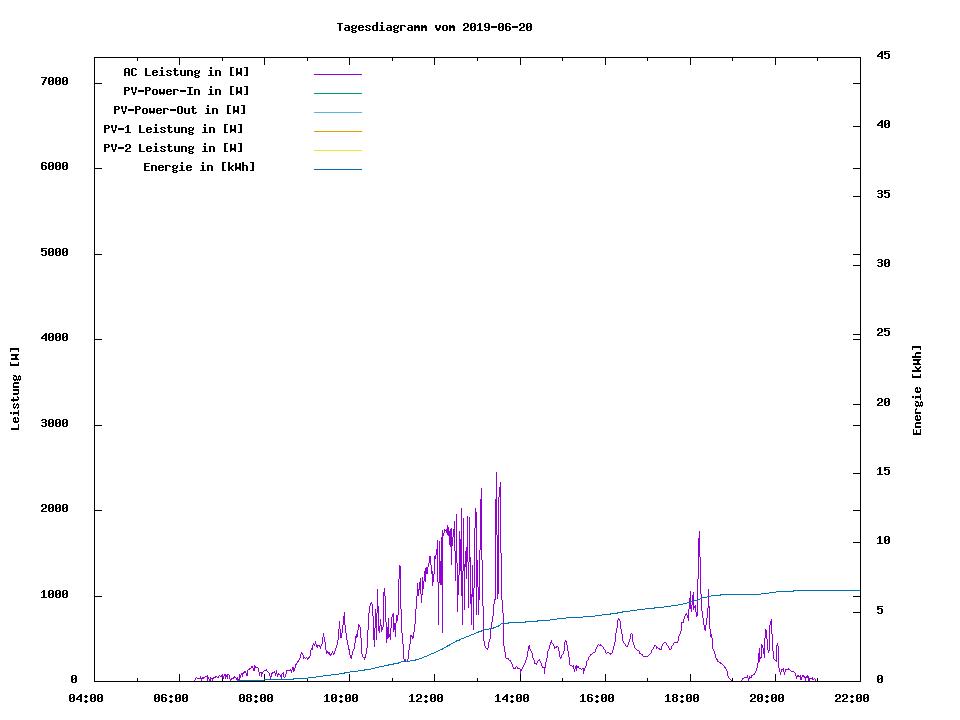
Task: Click the Leistung [W] left axis title
Action: point(15,388)
